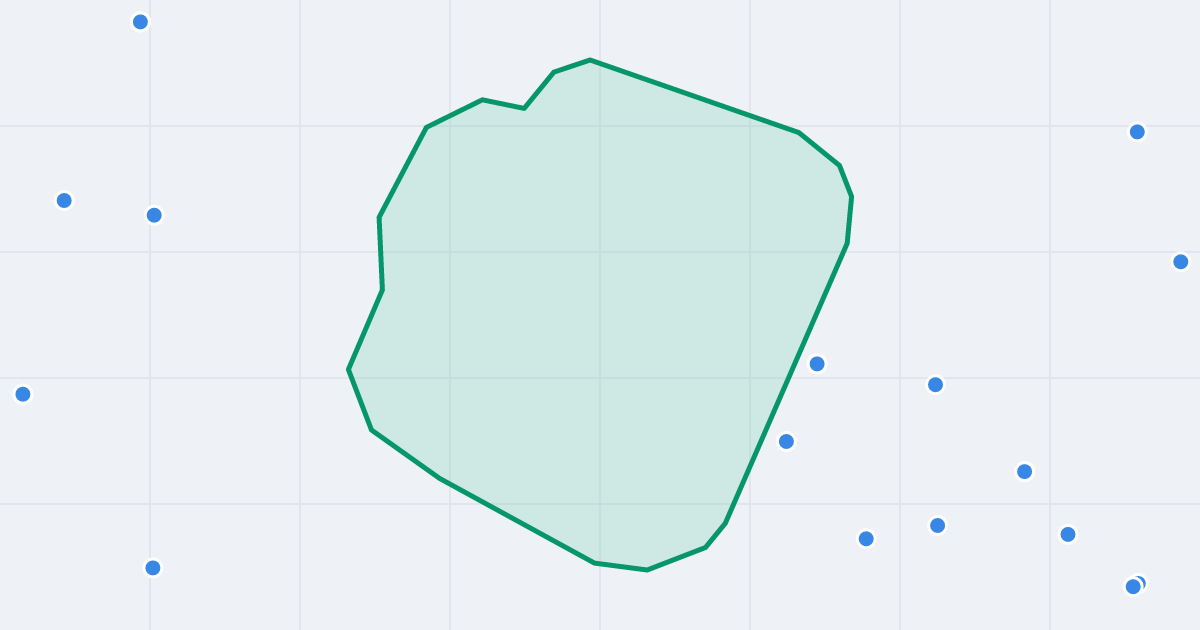Select the topmost blue data point
The image size is (1200, 630).
click(140, 22)
